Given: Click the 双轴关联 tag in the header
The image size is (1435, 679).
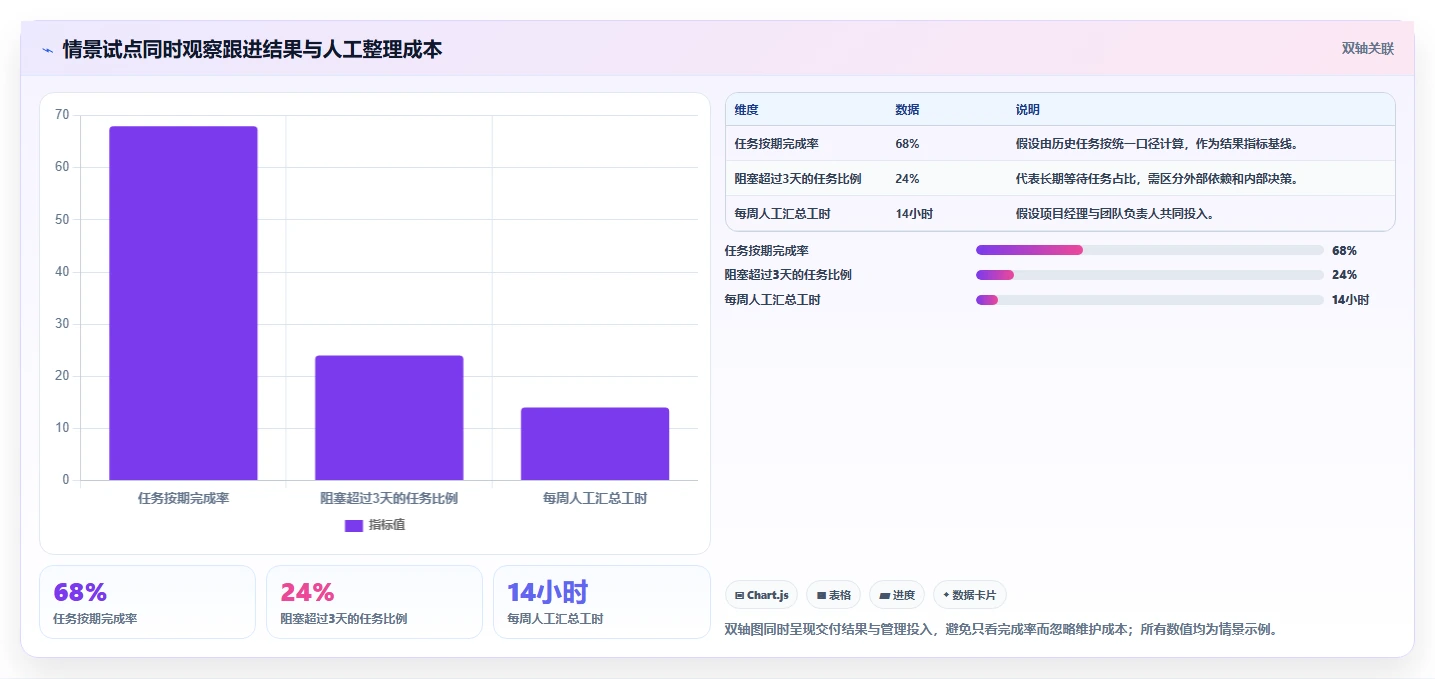Looking at the screenshot, I should point(1367,49).
